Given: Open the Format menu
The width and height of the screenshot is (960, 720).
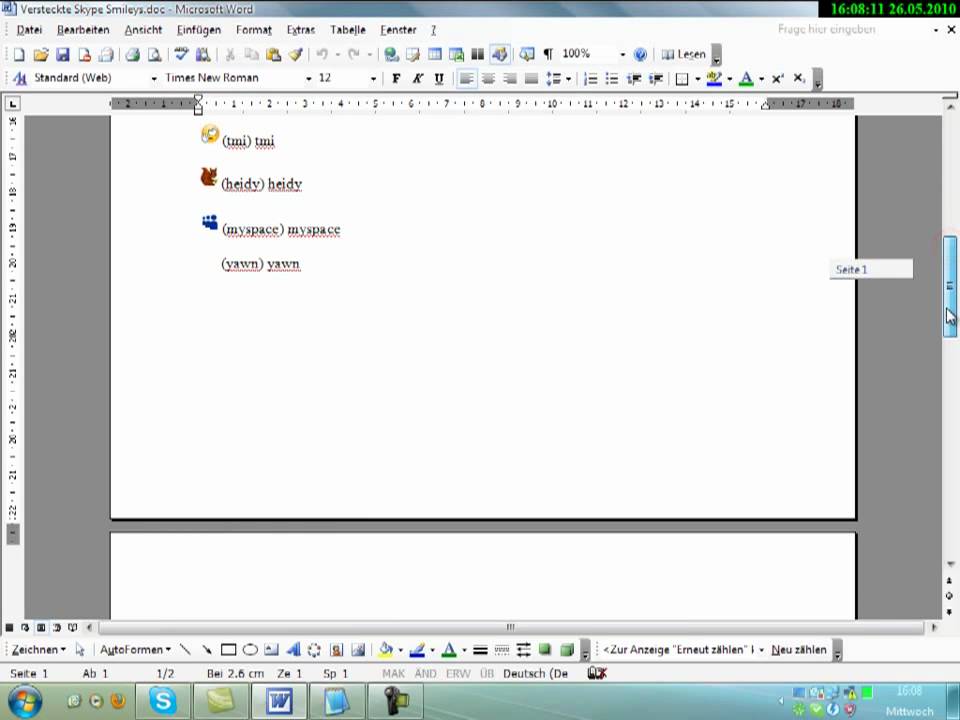Looking at the screenshot, I should pyautogui.click(x=253, y=29).
